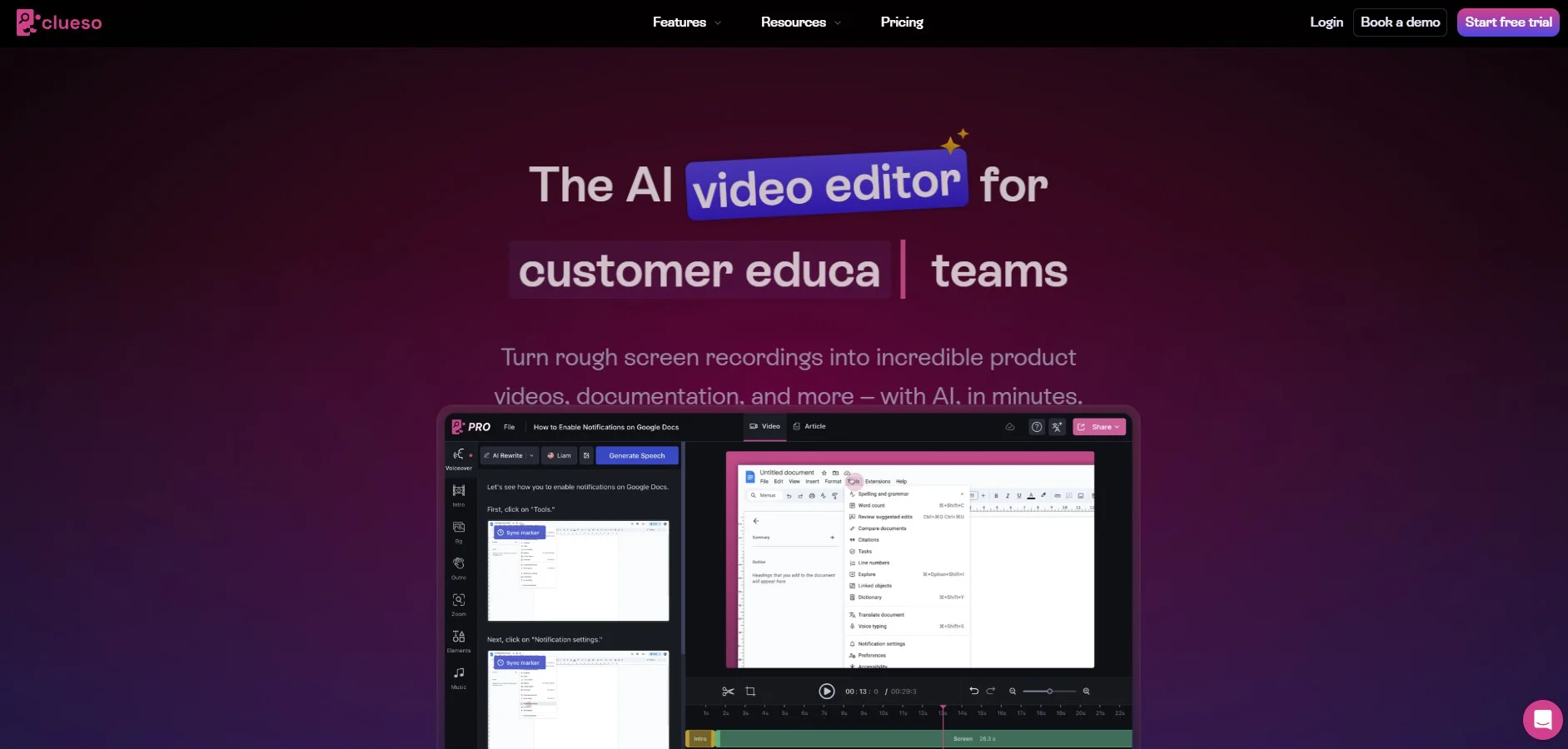Open the Music panel icon
Image resolution: width=1568 pixels, height=749 pixels.
pos(458,673)
